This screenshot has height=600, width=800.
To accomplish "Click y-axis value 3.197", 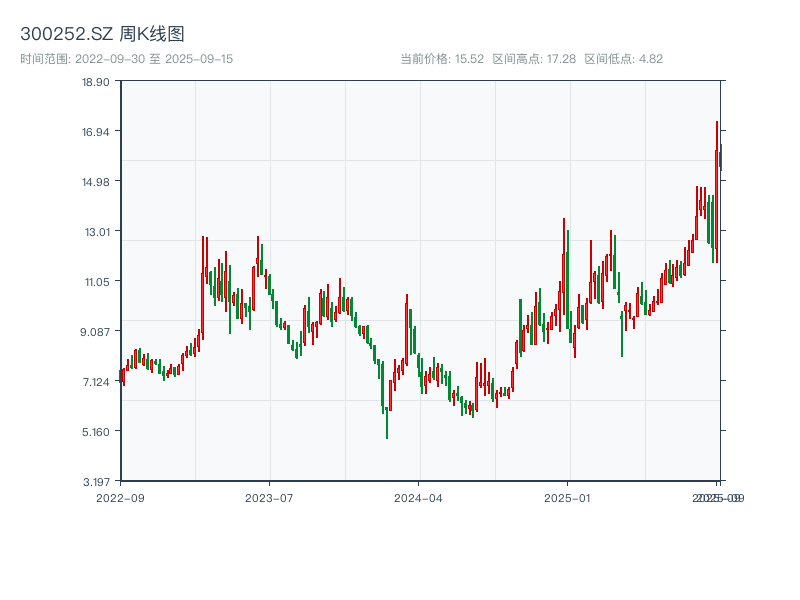I will pos(96,482).
